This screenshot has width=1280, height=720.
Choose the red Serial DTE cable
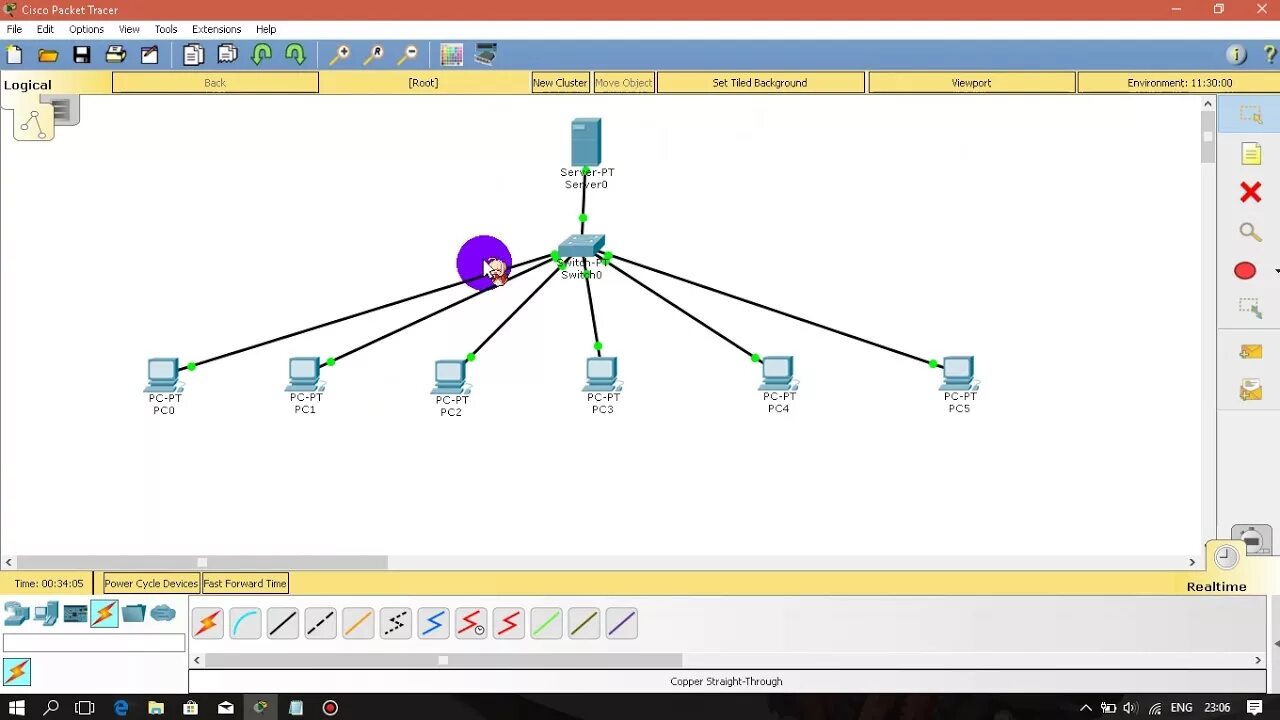click(508, 624)
